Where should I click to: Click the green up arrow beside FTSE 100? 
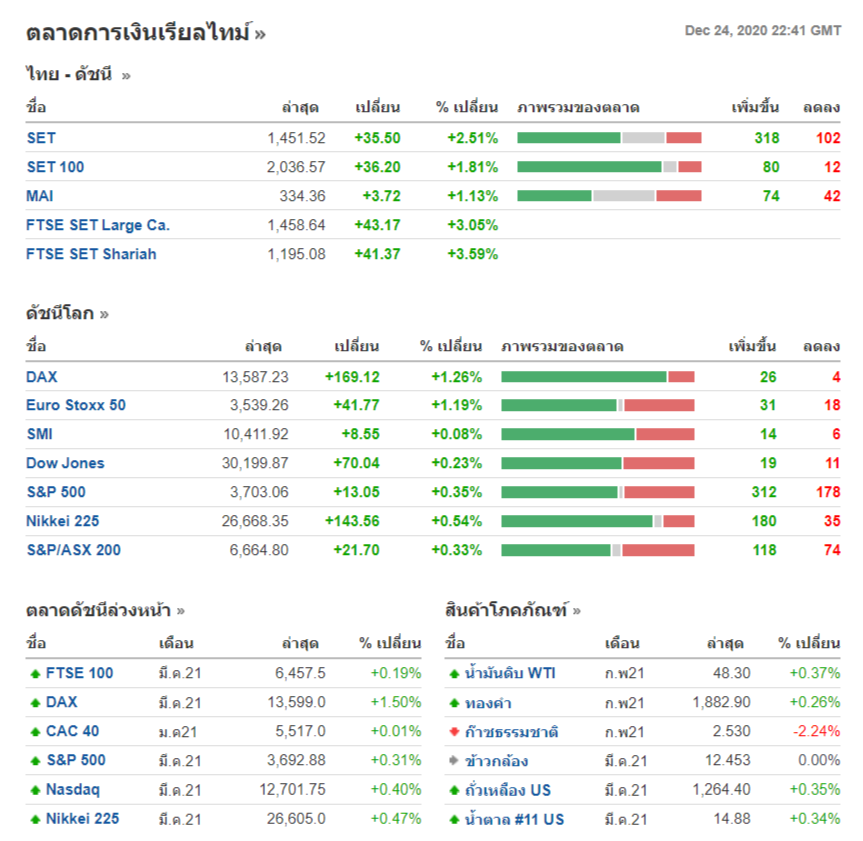click(35, 673)
